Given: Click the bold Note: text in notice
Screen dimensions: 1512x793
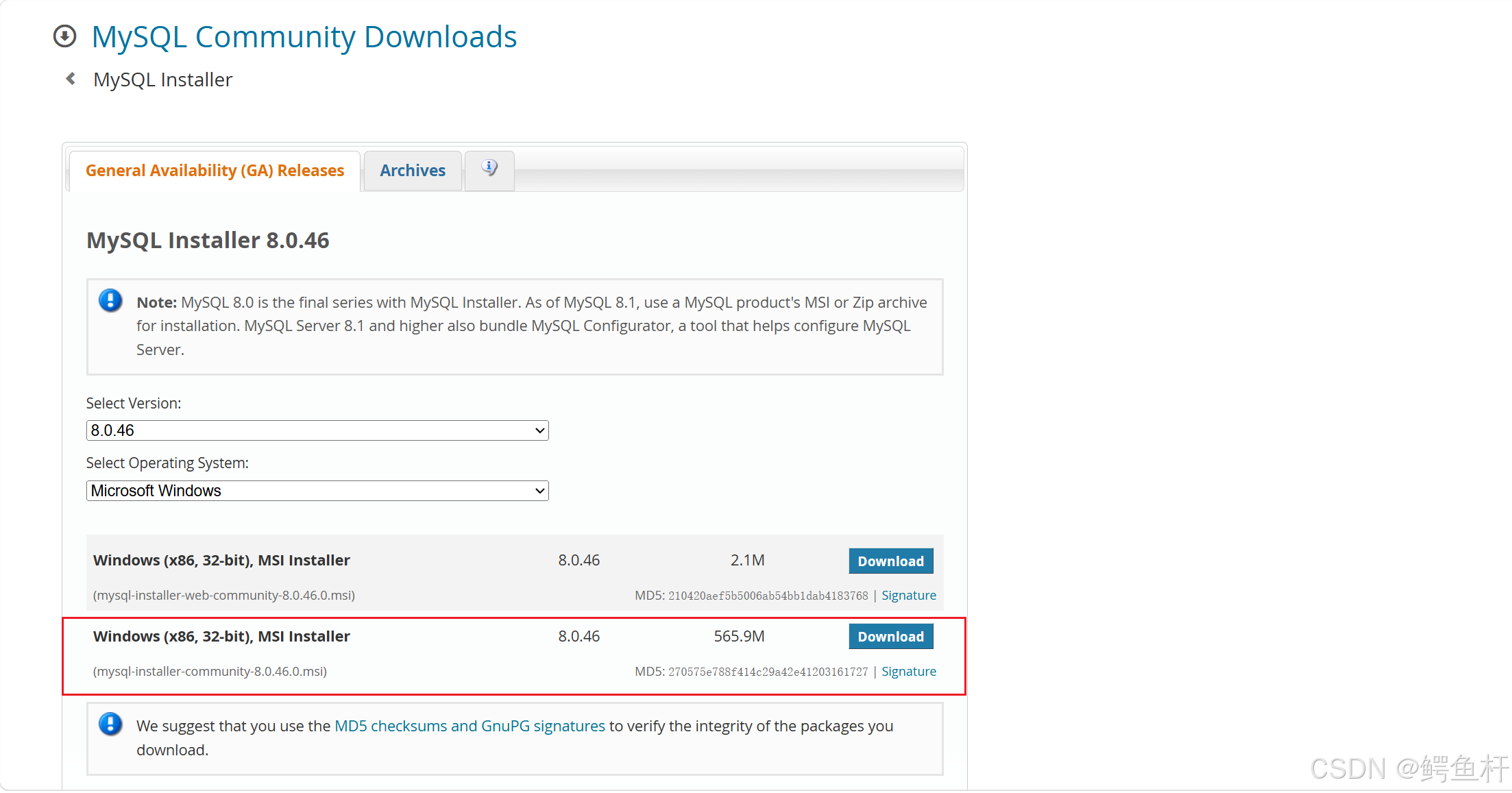Looking at the screenshot, I should (157, 302).
